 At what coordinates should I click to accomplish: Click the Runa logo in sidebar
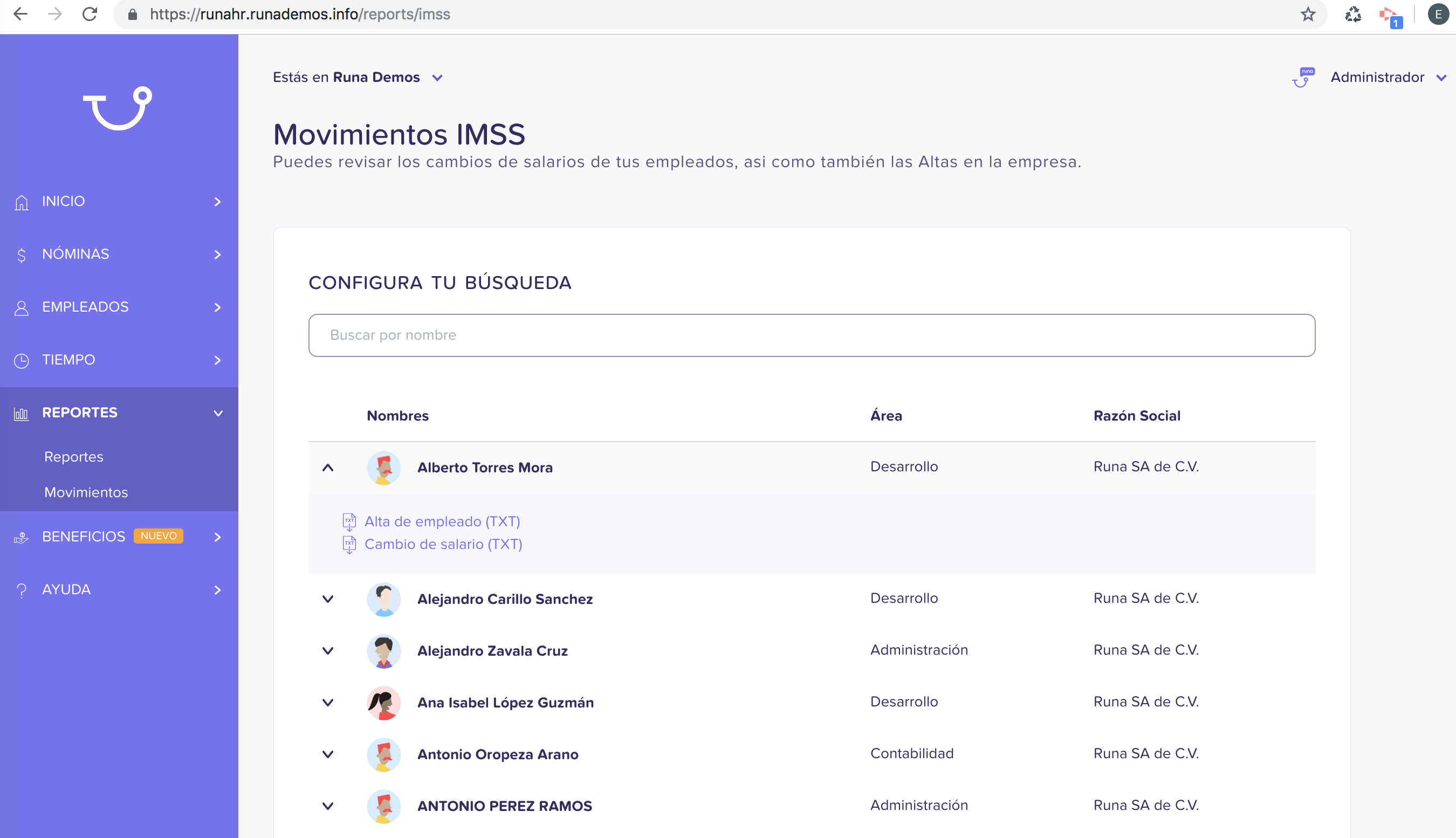tap(118, 108)
